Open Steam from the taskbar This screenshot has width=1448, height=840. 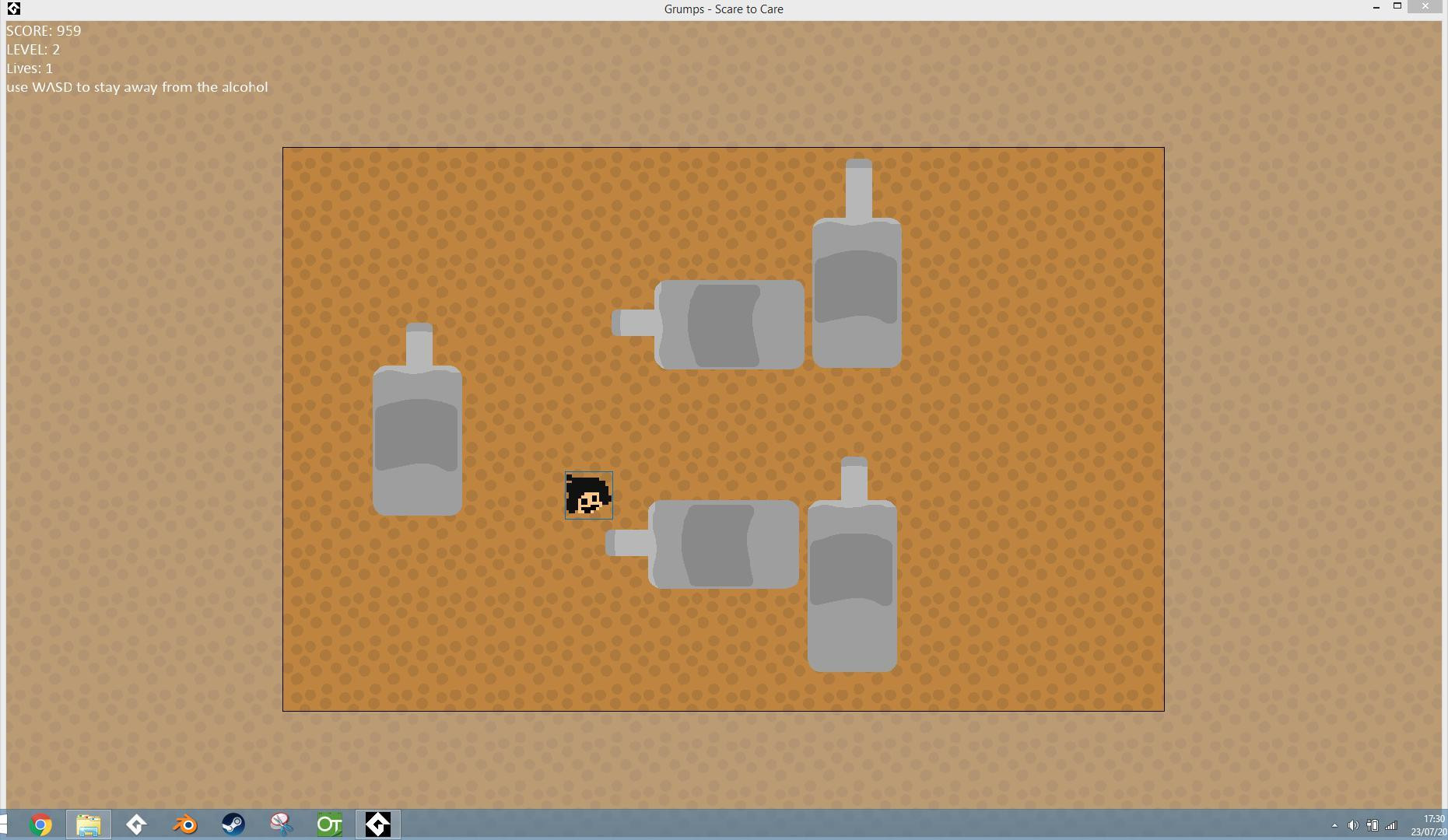[x=233, y=824]
